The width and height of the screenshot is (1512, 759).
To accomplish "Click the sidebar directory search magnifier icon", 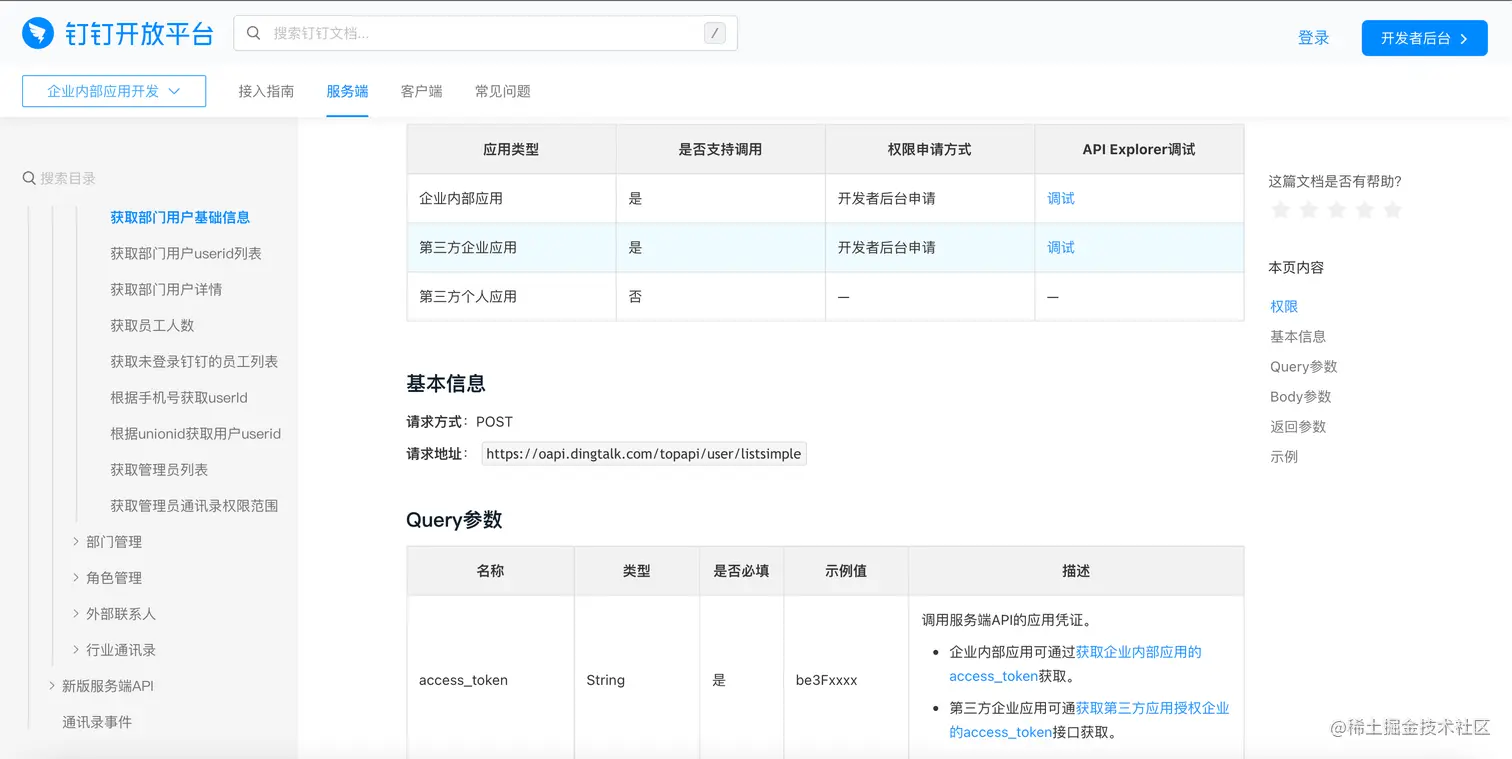I will [29, 178].
